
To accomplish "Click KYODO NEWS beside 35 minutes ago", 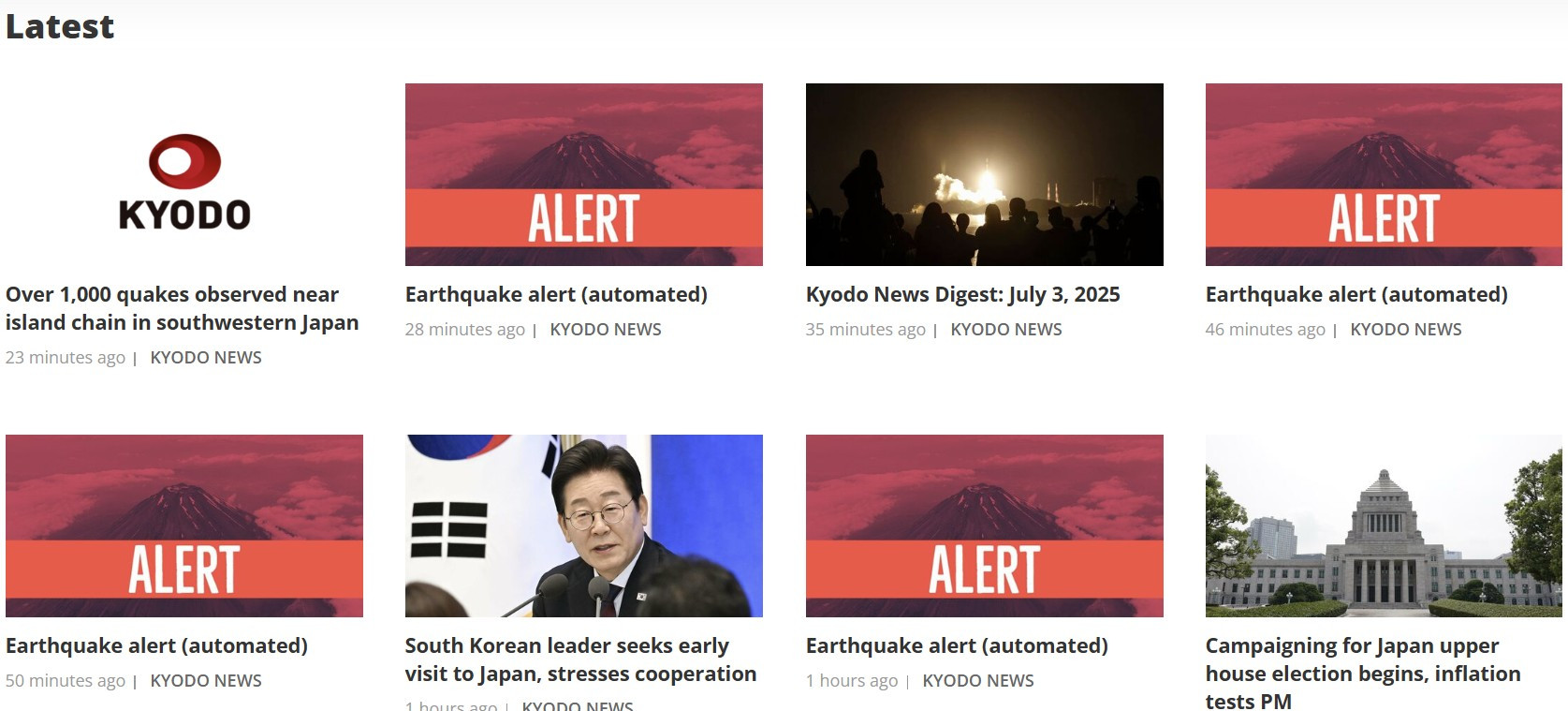I will coord(1006,330).
